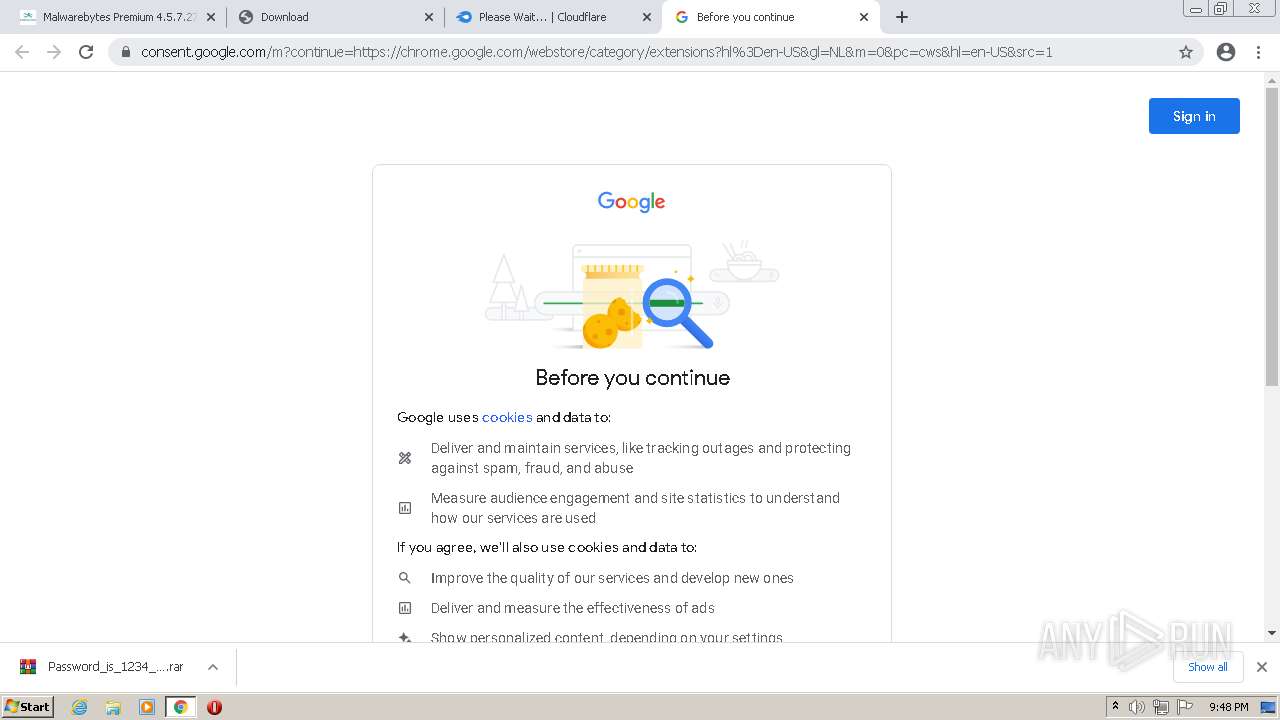
Task: Open the Chrome profile avatar menu
Action: (1226, 52)
